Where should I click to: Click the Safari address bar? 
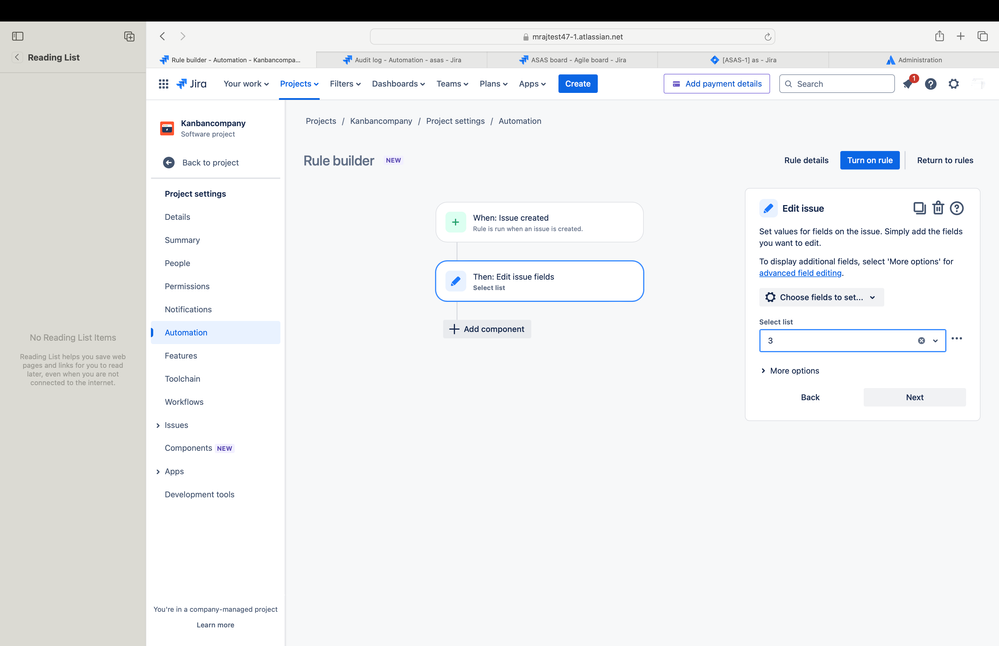click(x=572, y=37)
